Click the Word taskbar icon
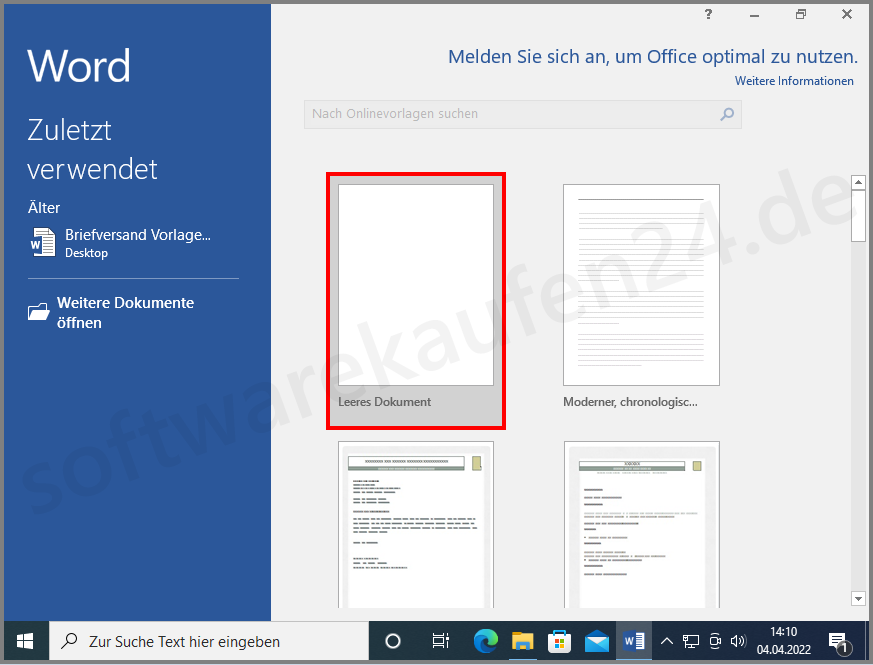This screenshot has width=873, height=665. click(633, 641)
